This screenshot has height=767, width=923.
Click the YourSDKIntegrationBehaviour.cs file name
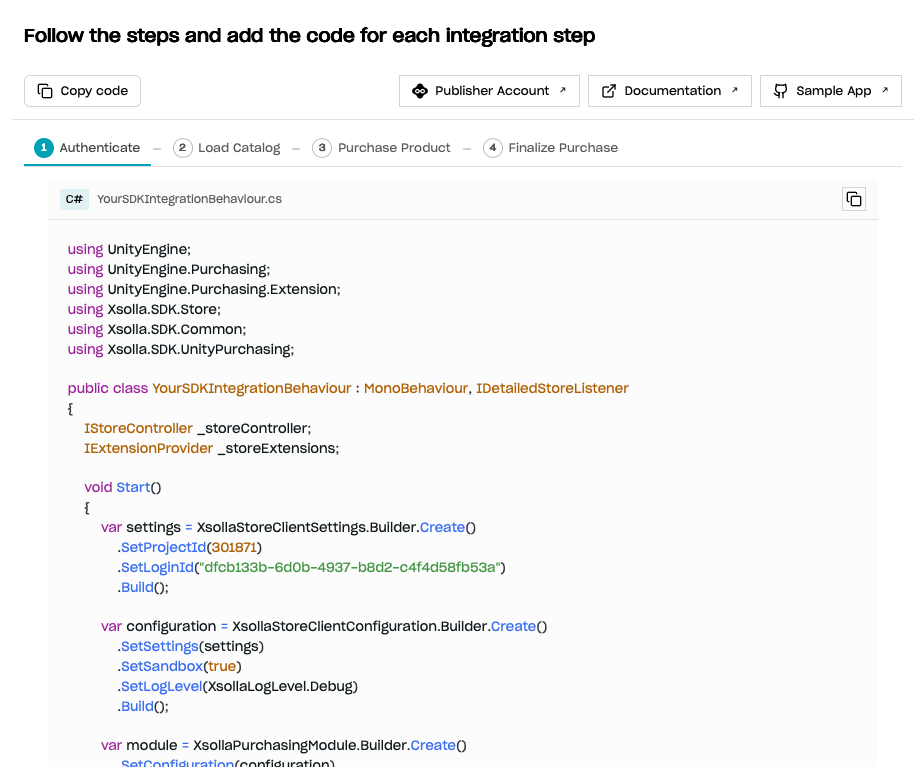pyautogui.click(x=190, y=199)
